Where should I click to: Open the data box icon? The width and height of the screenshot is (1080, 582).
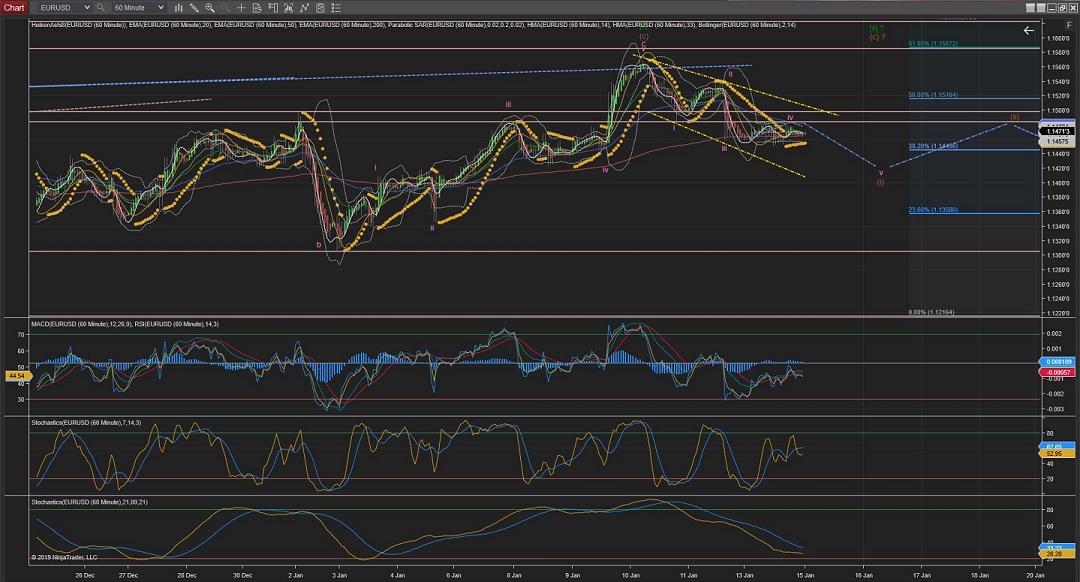click(257, 8)
